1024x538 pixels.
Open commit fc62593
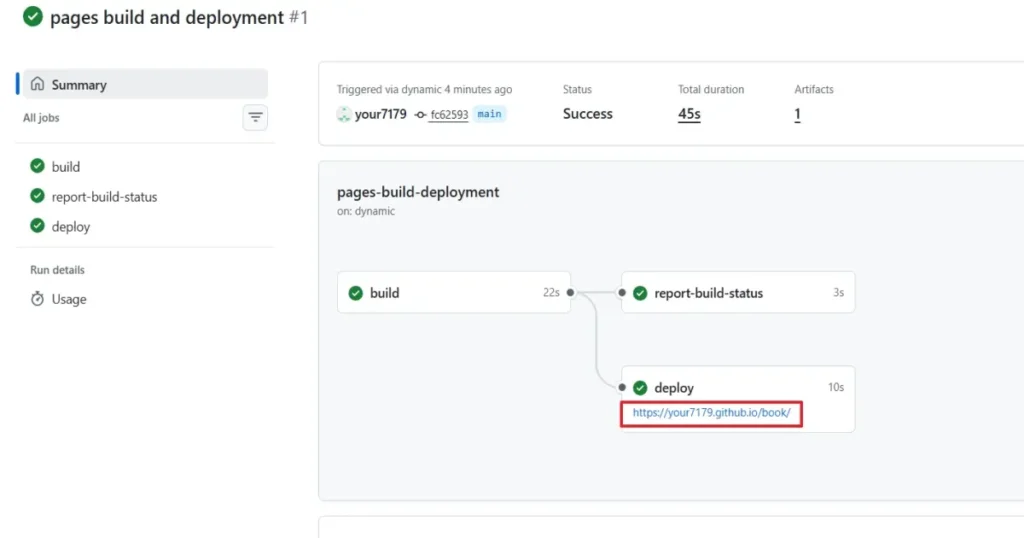(449, 115)
